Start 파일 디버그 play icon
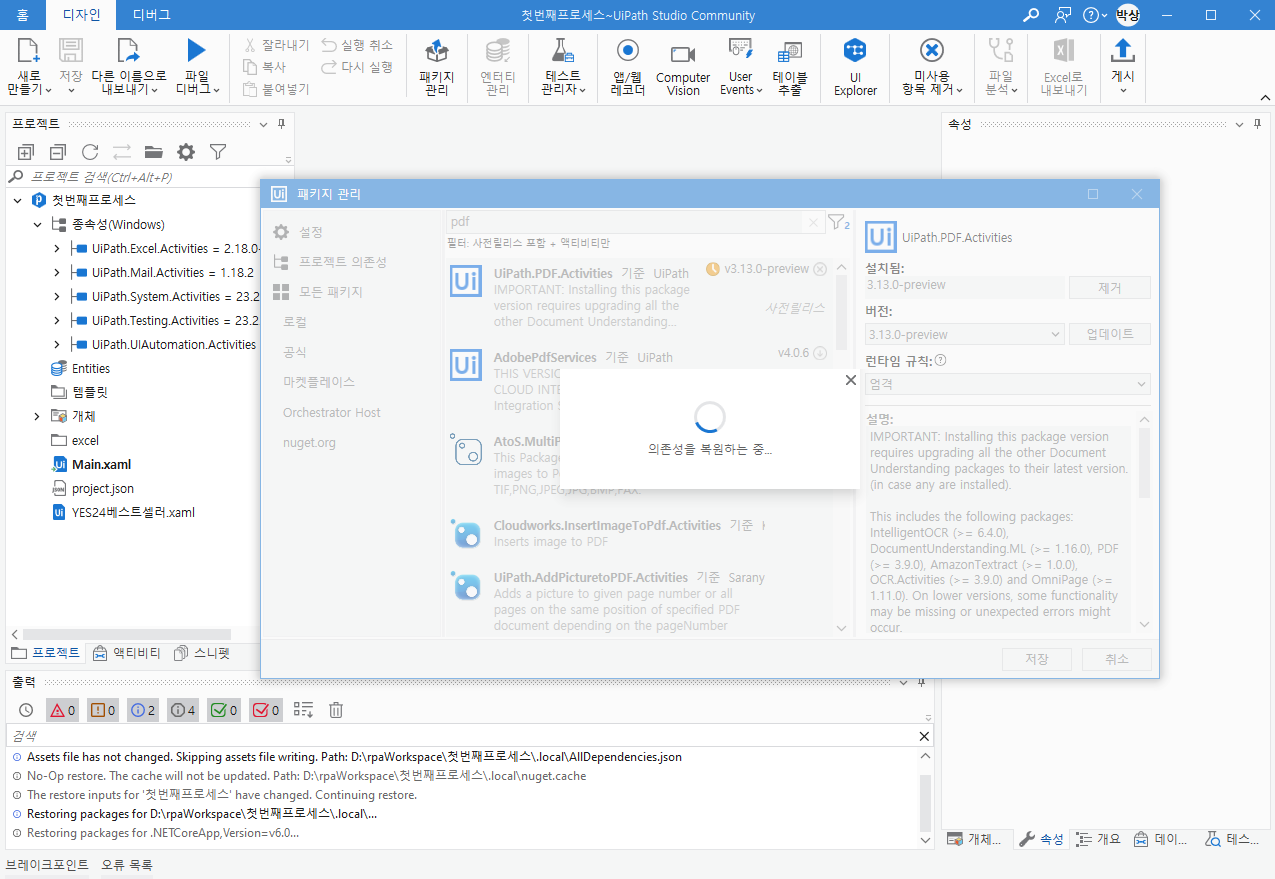The height and width of the screenshot is (879, 1275). [x=196, y=51]
